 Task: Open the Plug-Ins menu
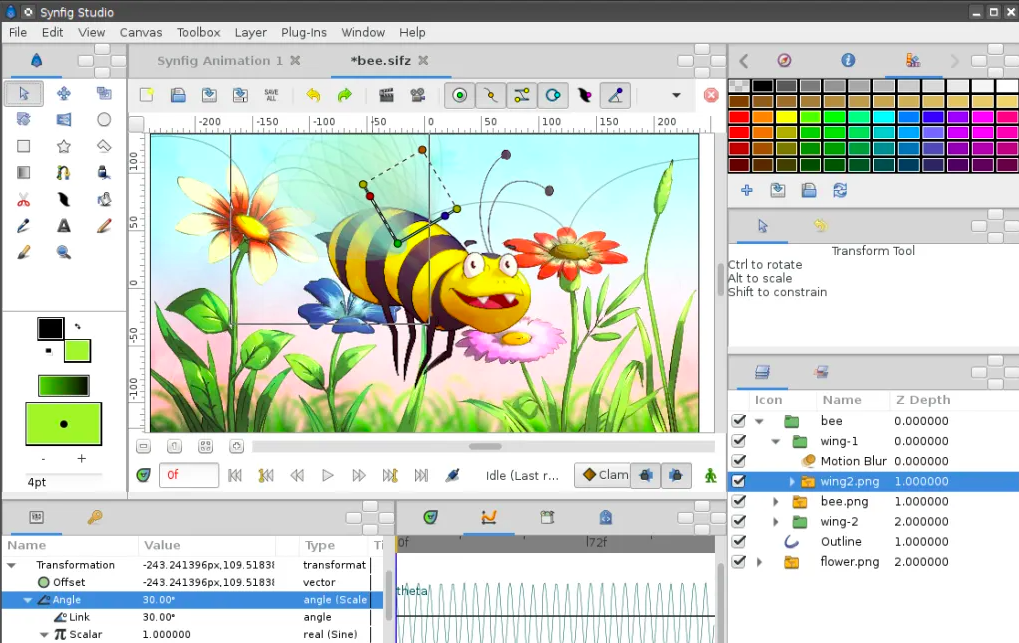click(303, 32)
